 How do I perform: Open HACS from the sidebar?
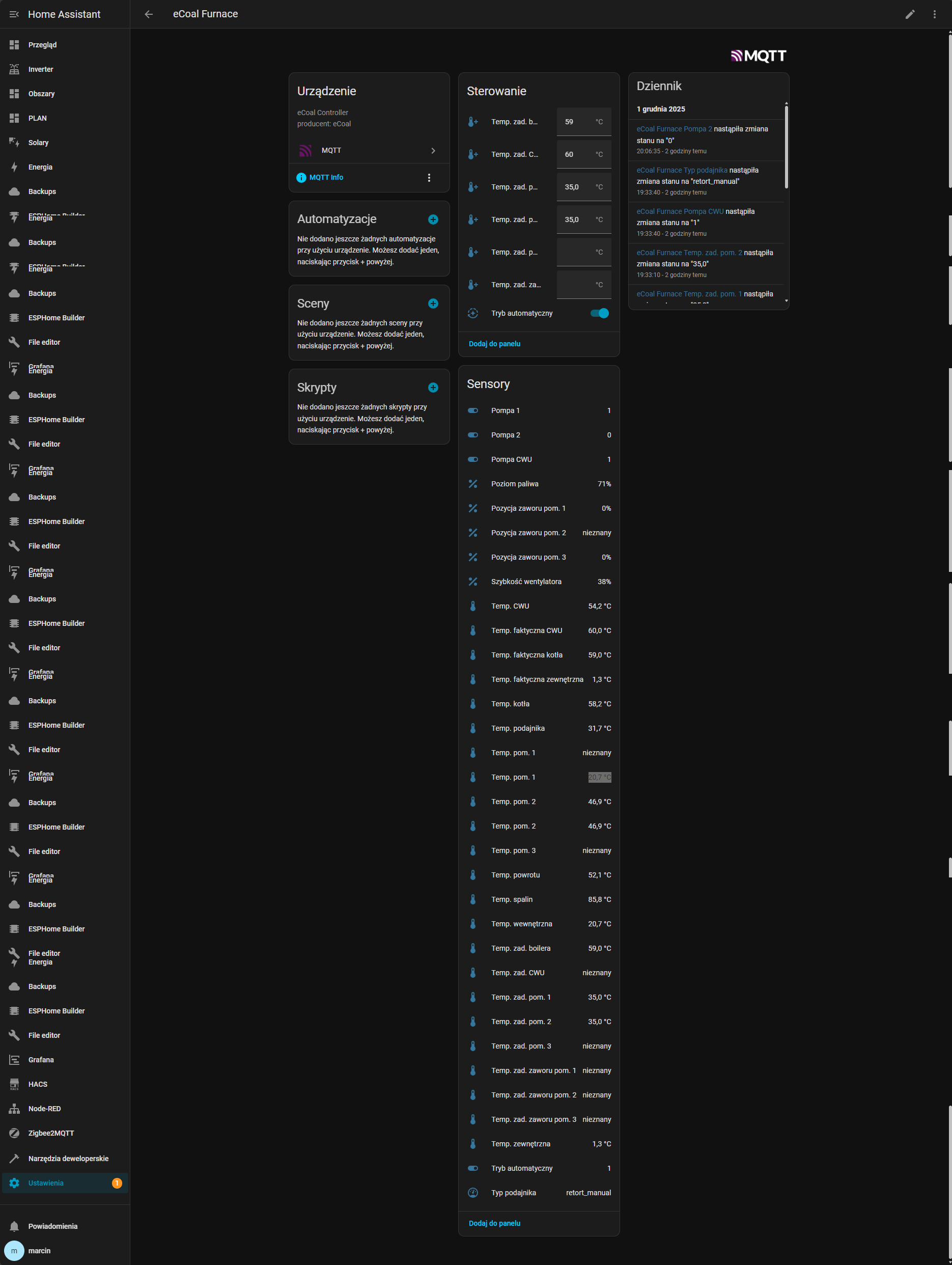tap(38, 1084)
